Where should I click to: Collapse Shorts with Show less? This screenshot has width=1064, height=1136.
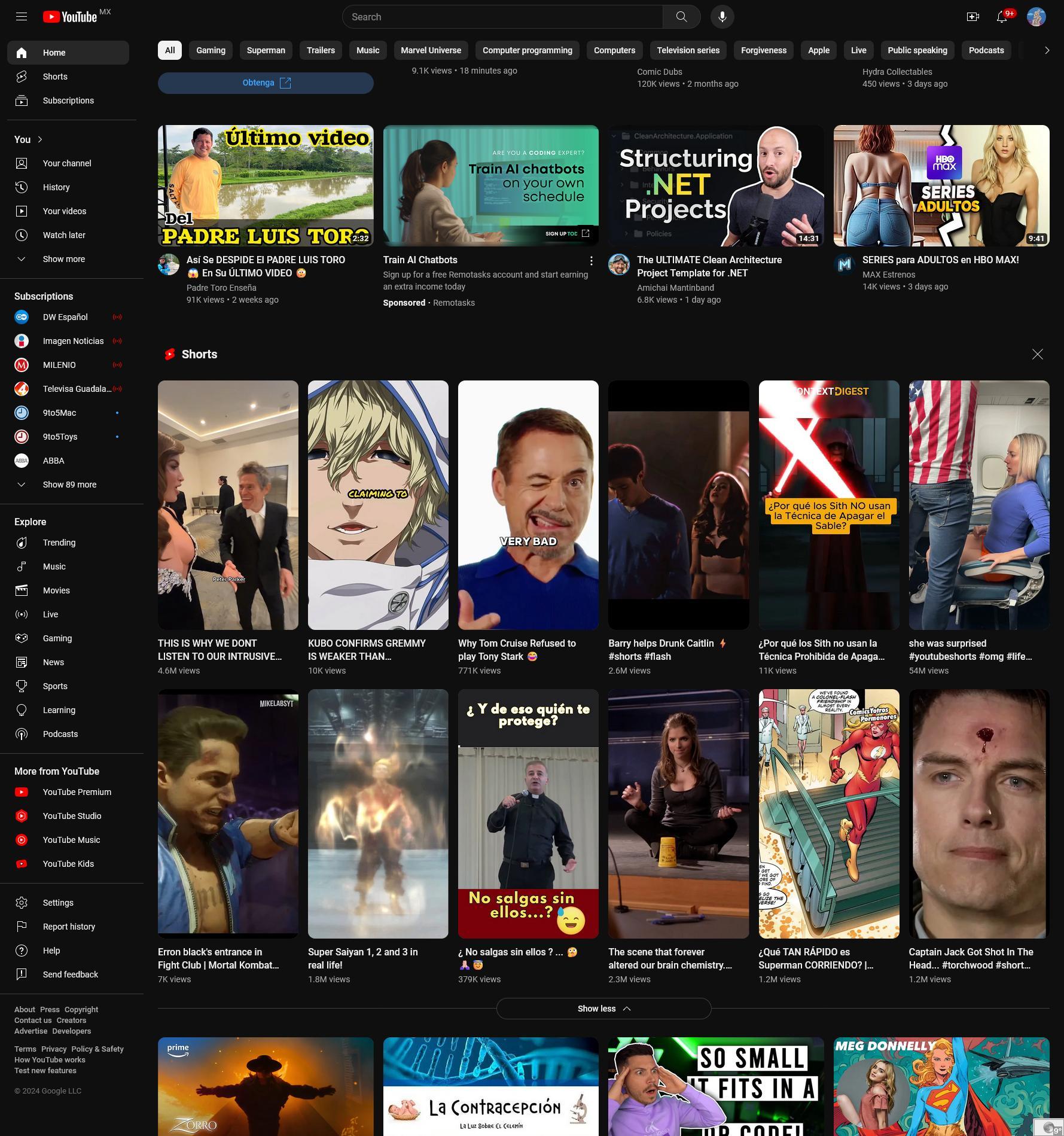(x=603, y=1009)
